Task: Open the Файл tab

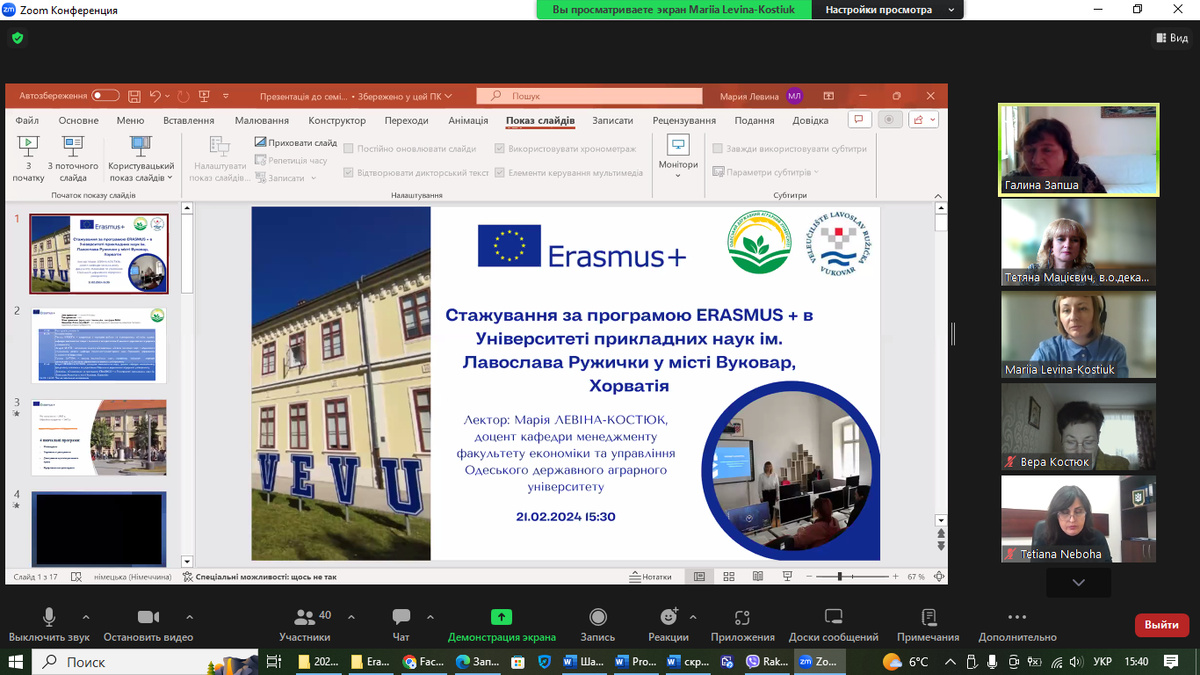Action: 26,120
